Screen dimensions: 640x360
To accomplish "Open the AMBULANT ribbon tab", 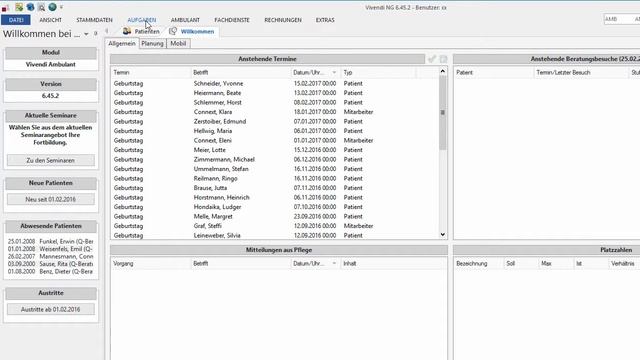I will tap(185, 20).
